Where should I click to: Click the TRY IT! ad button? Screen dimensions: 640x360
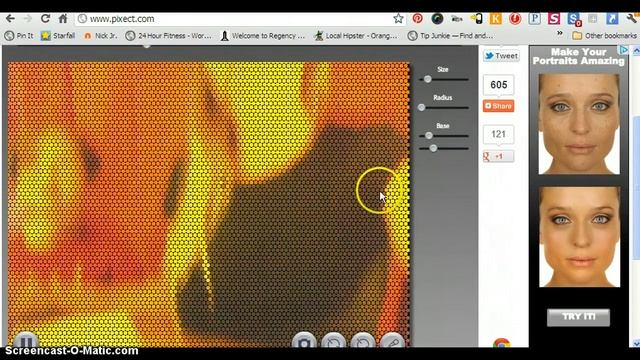click(578, 317)
